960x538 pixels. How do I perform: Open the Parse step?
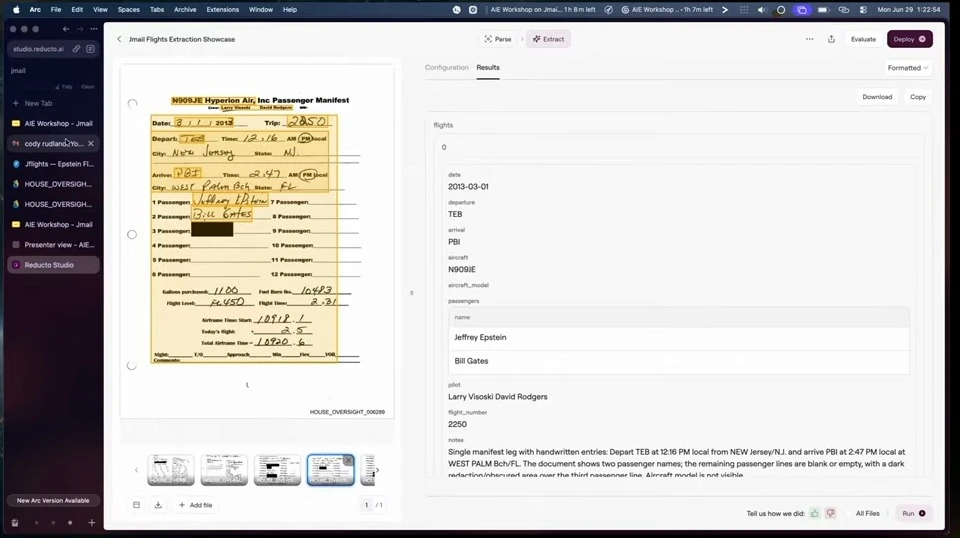(x=498, y=39)
